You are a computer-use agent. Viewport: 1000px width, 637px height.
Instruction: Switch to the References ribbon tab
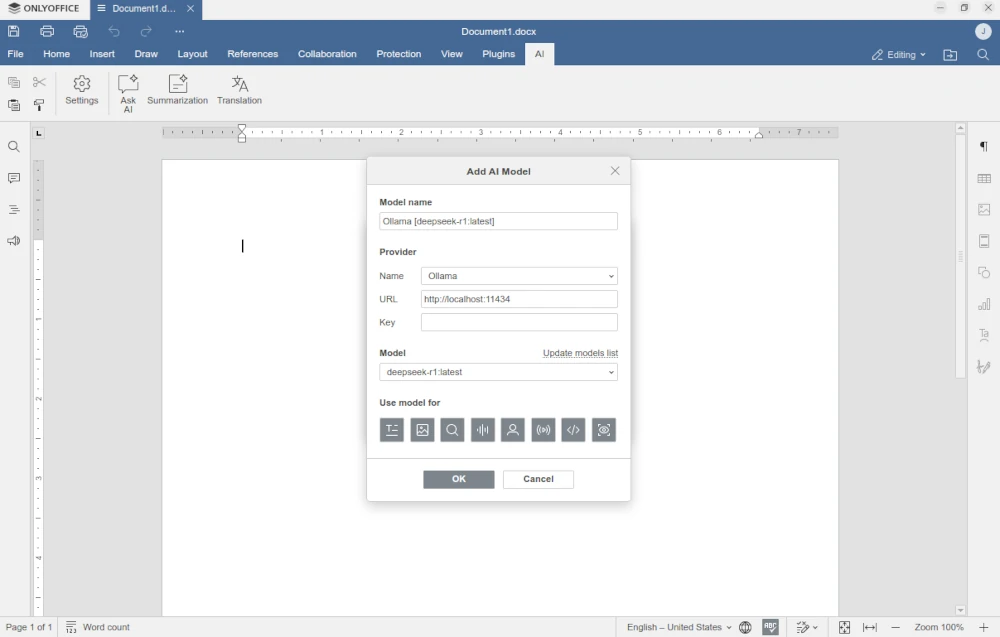(253, 54)
